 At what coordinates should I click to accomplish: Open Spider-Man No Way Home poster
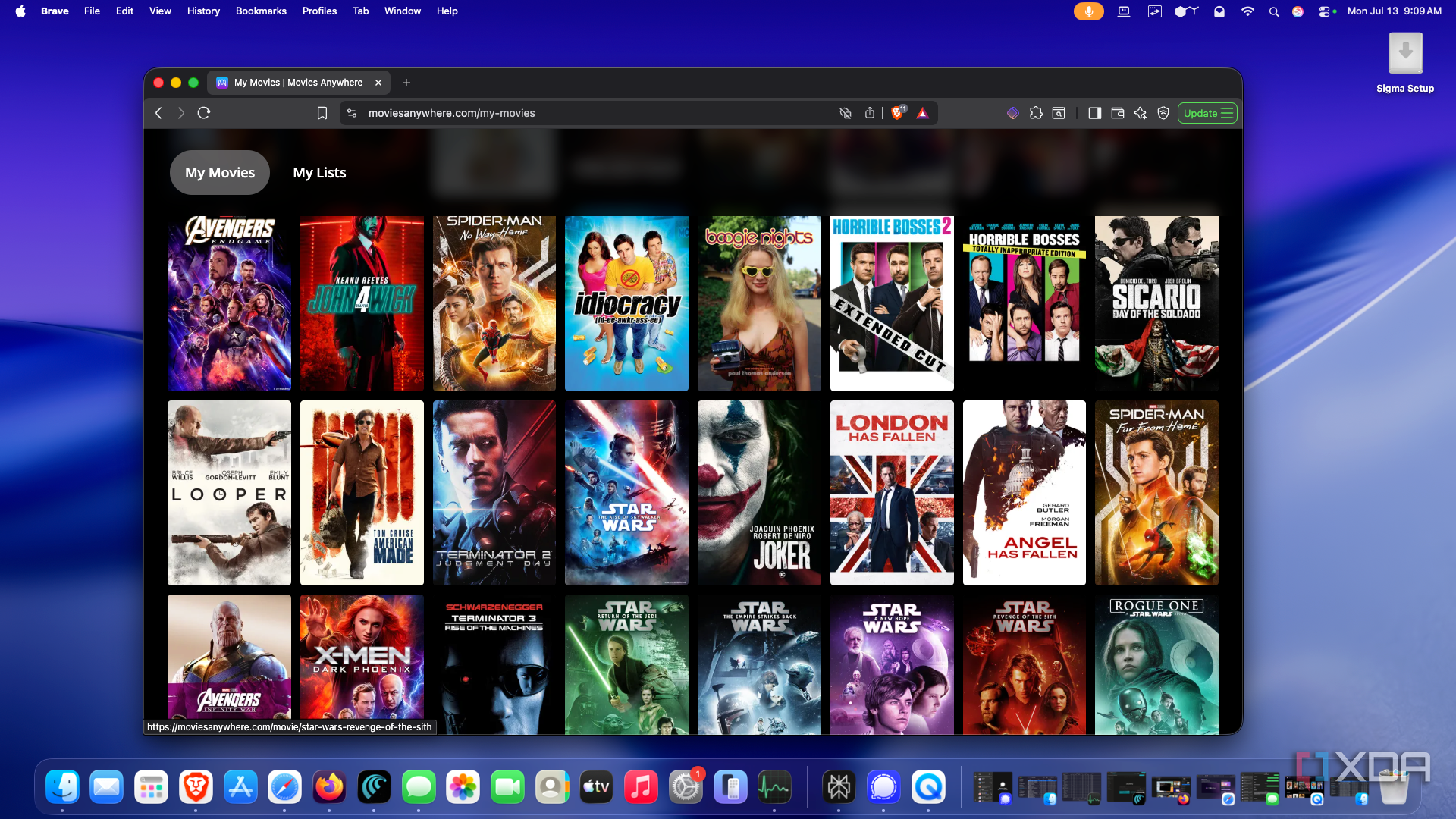(x=494, y=303)
